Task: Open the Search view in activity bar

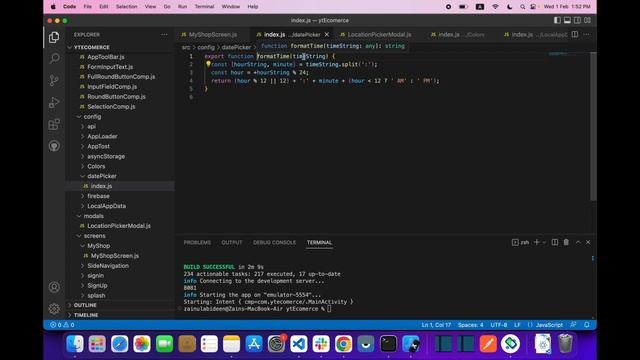Action: (54, 58)
